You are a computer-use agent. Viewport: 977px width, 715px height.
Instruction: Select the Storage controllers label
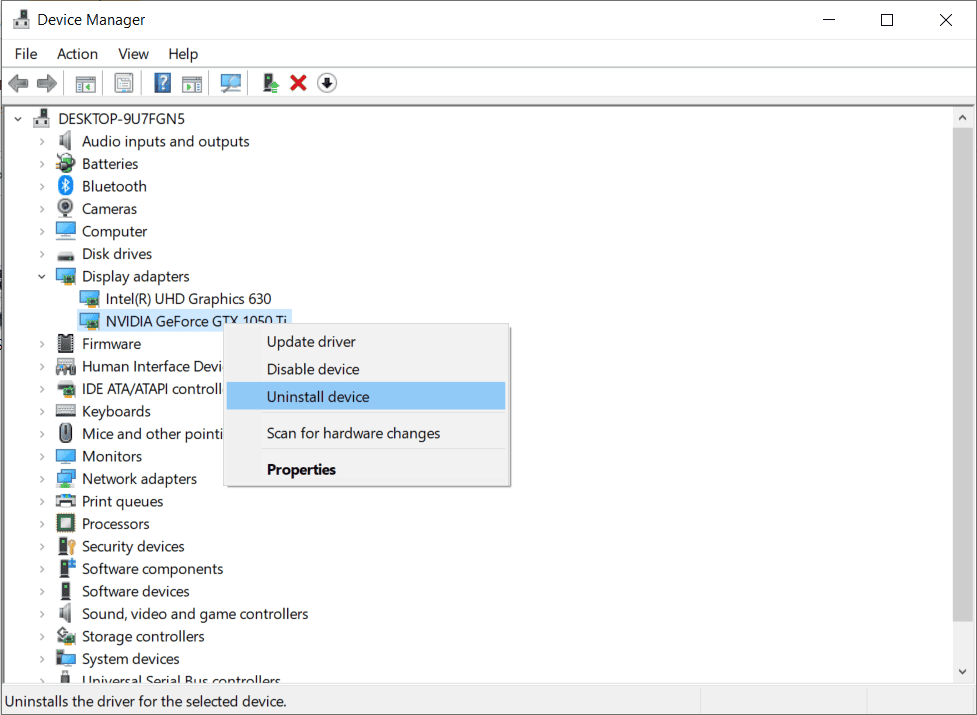click(x=143, y=636)
